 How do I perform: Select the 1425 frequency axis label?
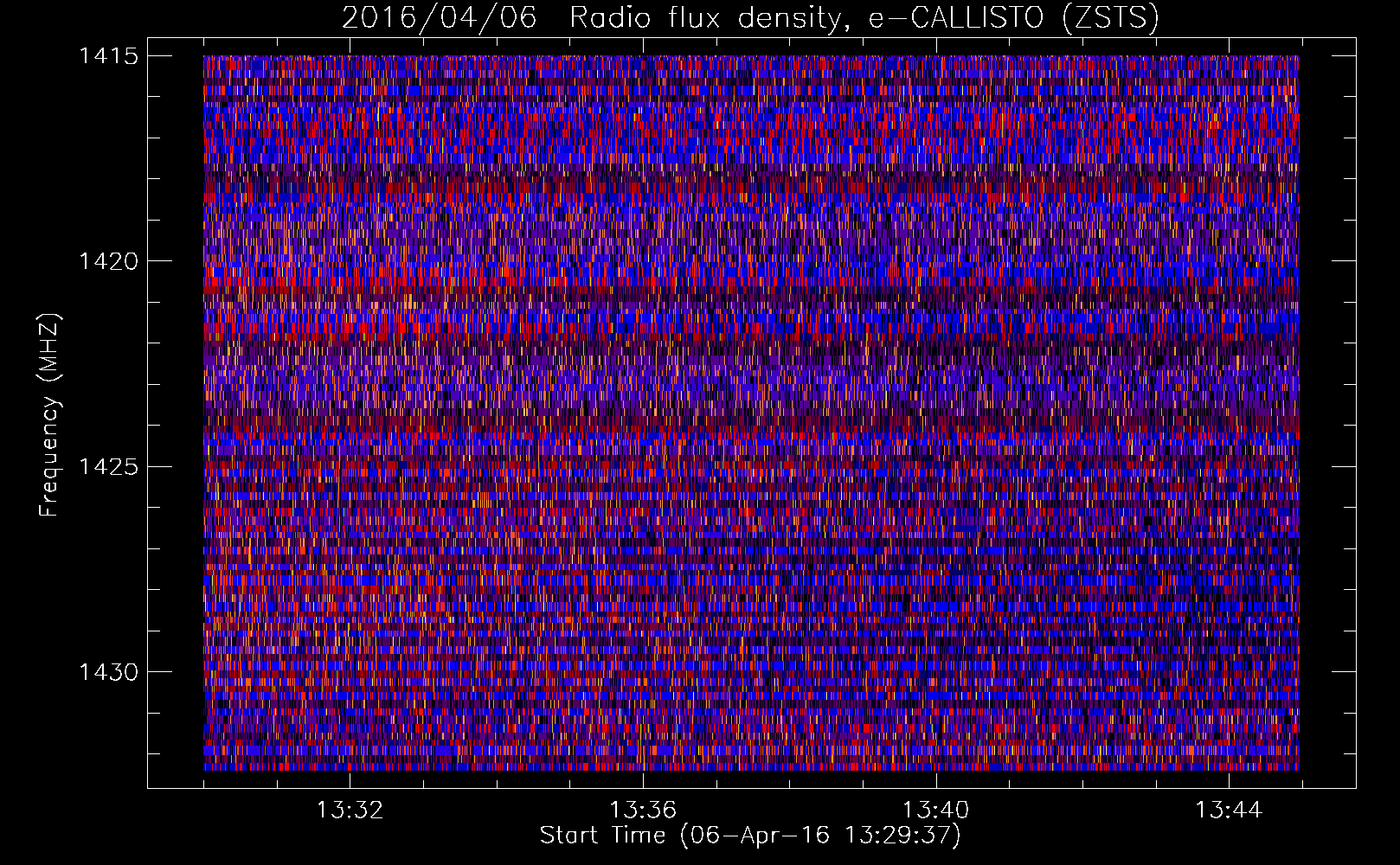coord(108,467)
